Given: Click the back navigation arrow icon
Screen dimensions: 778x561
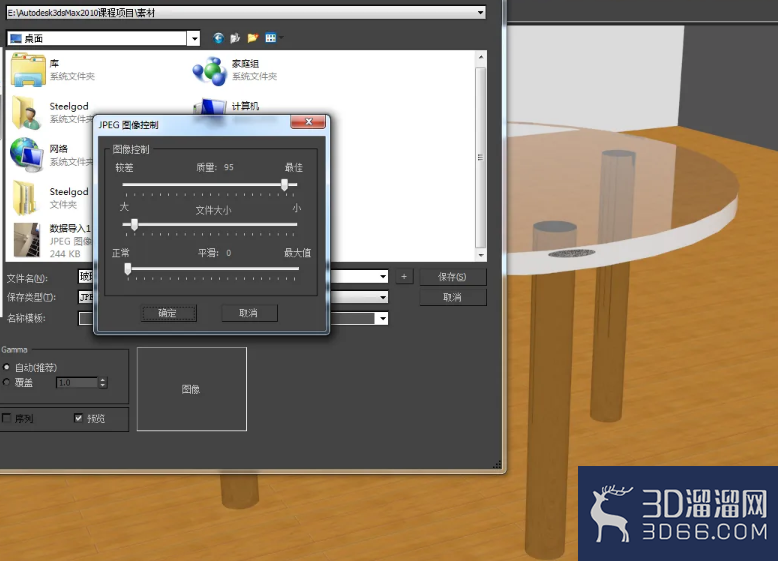Looking at the screenshot, I should point(218,38).
